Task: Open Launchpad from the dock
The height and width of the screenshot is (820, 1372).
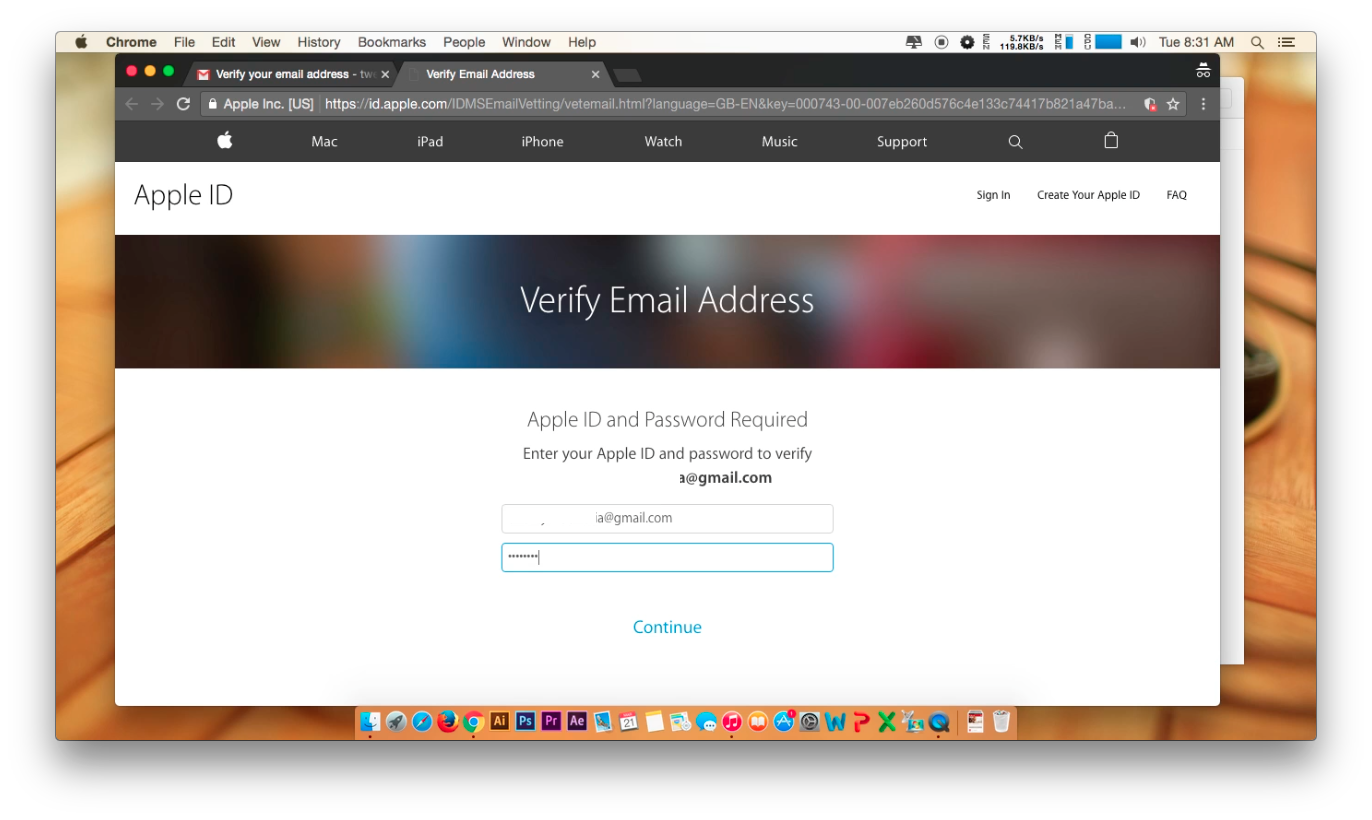Action: (396, 721)
